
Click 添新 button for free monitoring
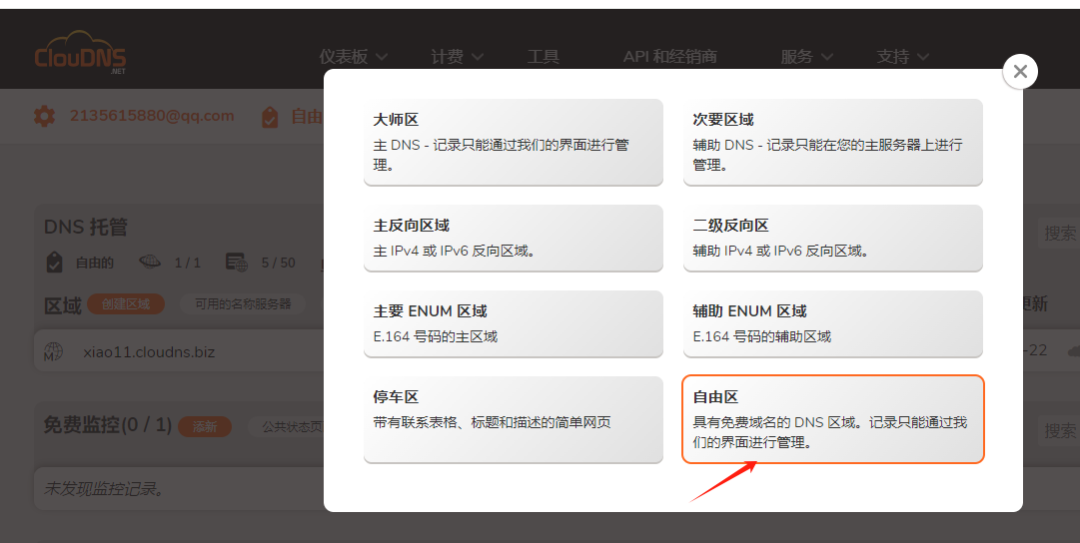coord(205,427)
